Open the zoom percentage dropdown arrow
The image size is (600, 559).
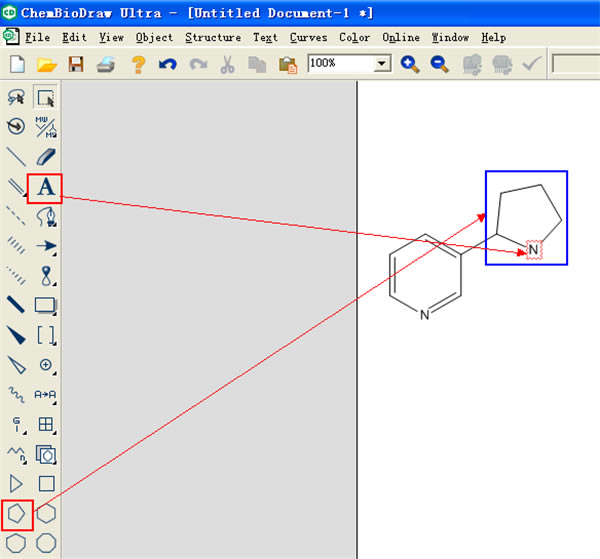pos(382,64)
